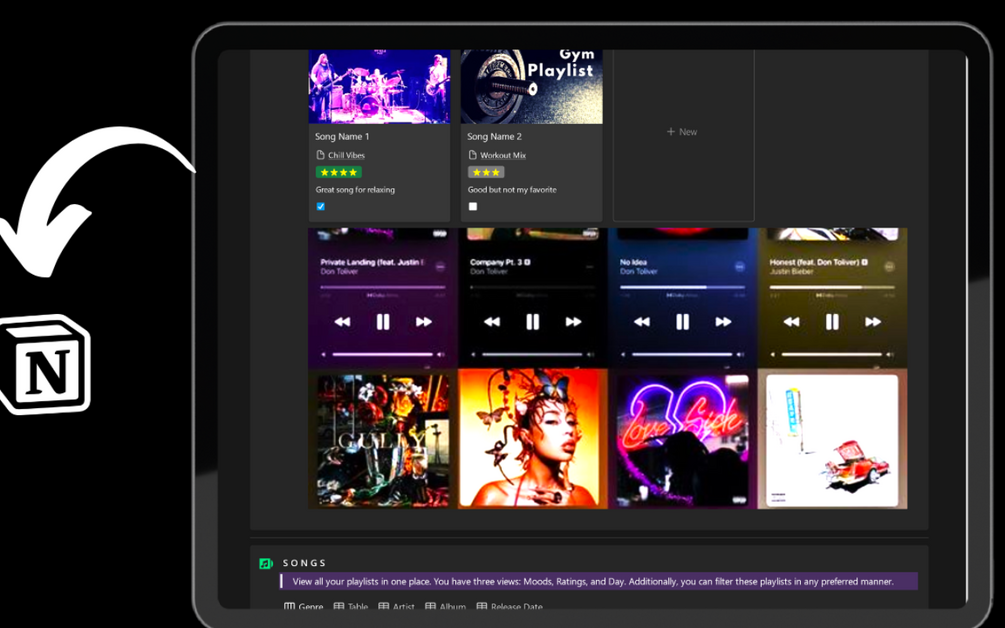This screenshot has width=1005, height=628.
Task: Click the green SONGS music note icon
Action: click(x=265, y=563)
